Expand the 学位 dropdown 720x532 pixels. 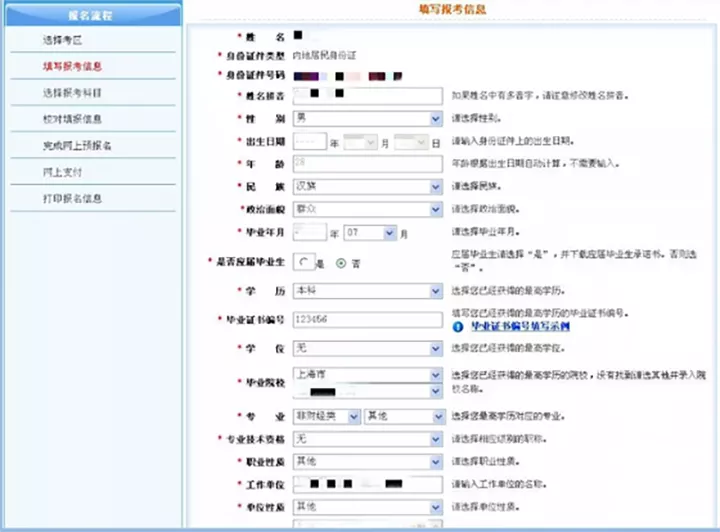435,349
